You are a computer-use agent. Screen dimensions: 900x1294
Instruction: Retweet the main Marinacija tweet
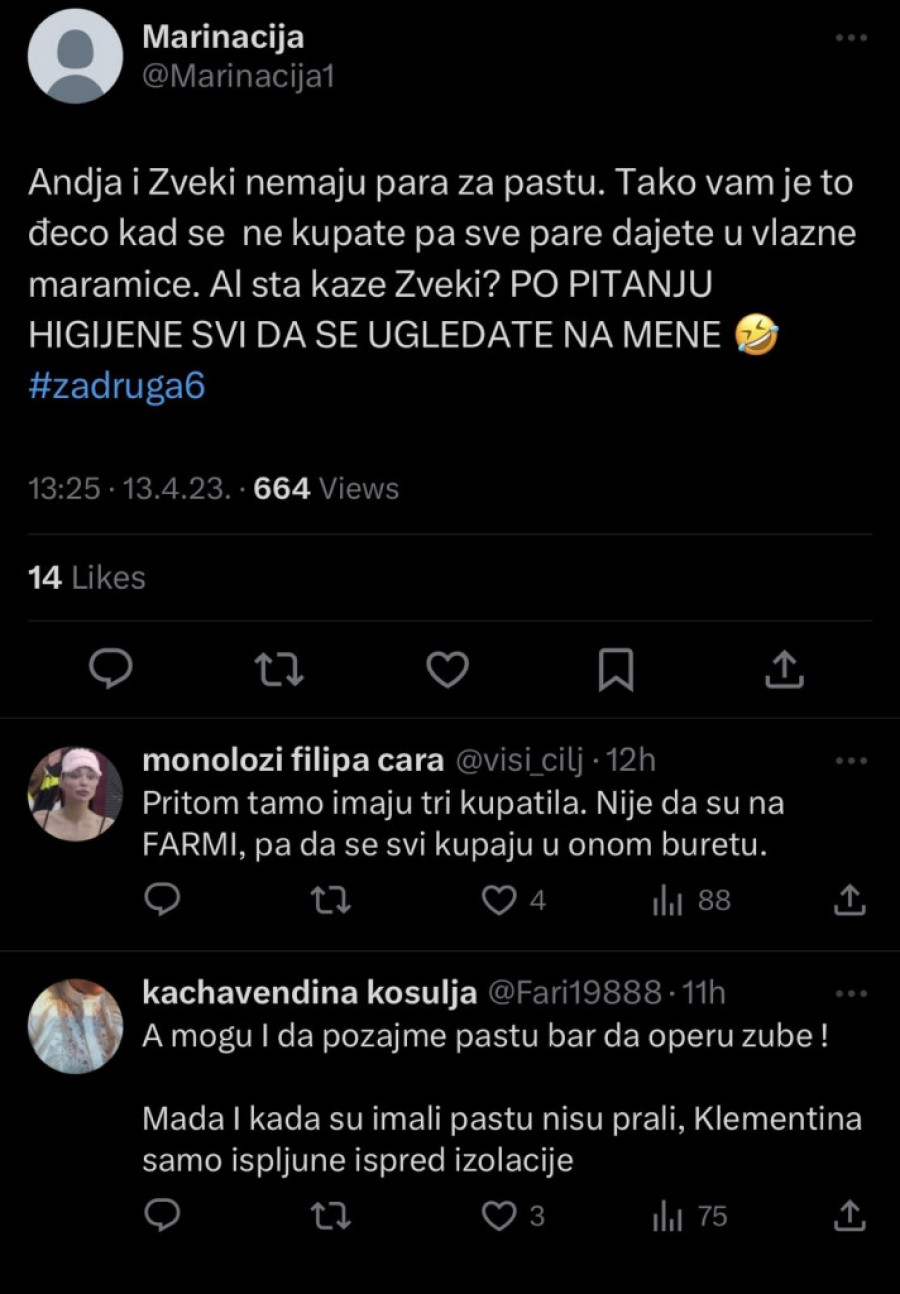point(280,670)
